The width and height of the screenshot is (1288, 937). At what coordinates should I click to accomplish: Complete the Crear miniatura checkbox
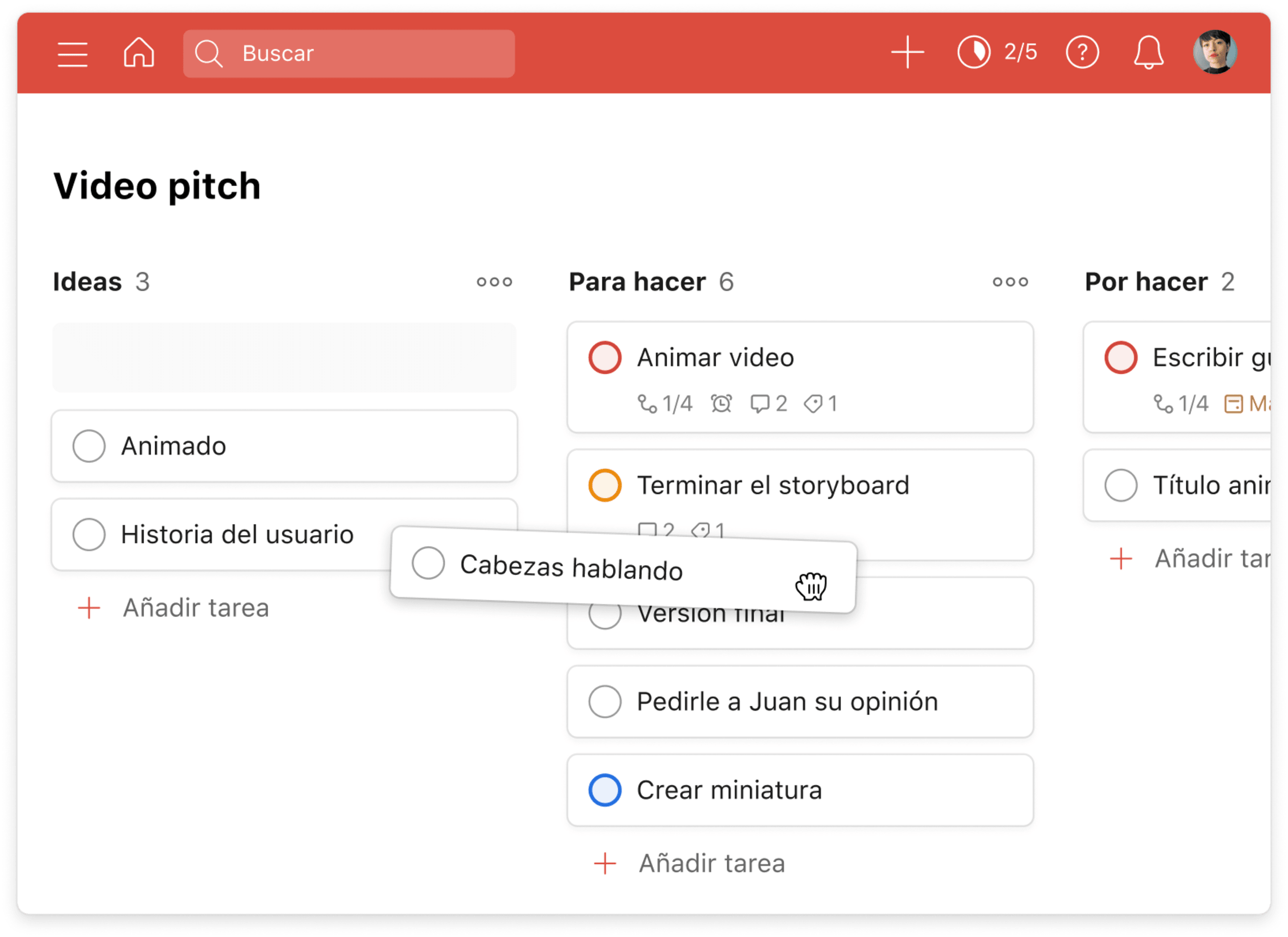[x=605, y=790]
